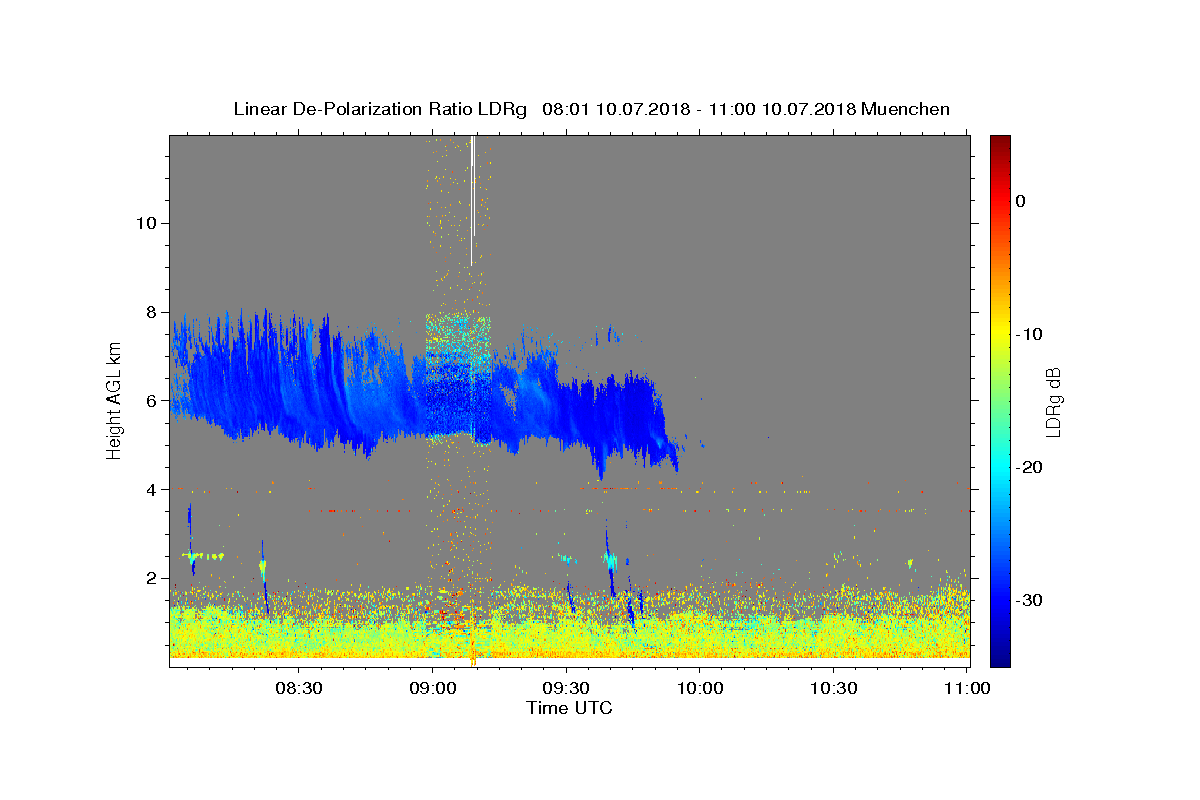Click the height tick label 8
This screenshot has width=1200, height=800.
(x=151, y=312)
